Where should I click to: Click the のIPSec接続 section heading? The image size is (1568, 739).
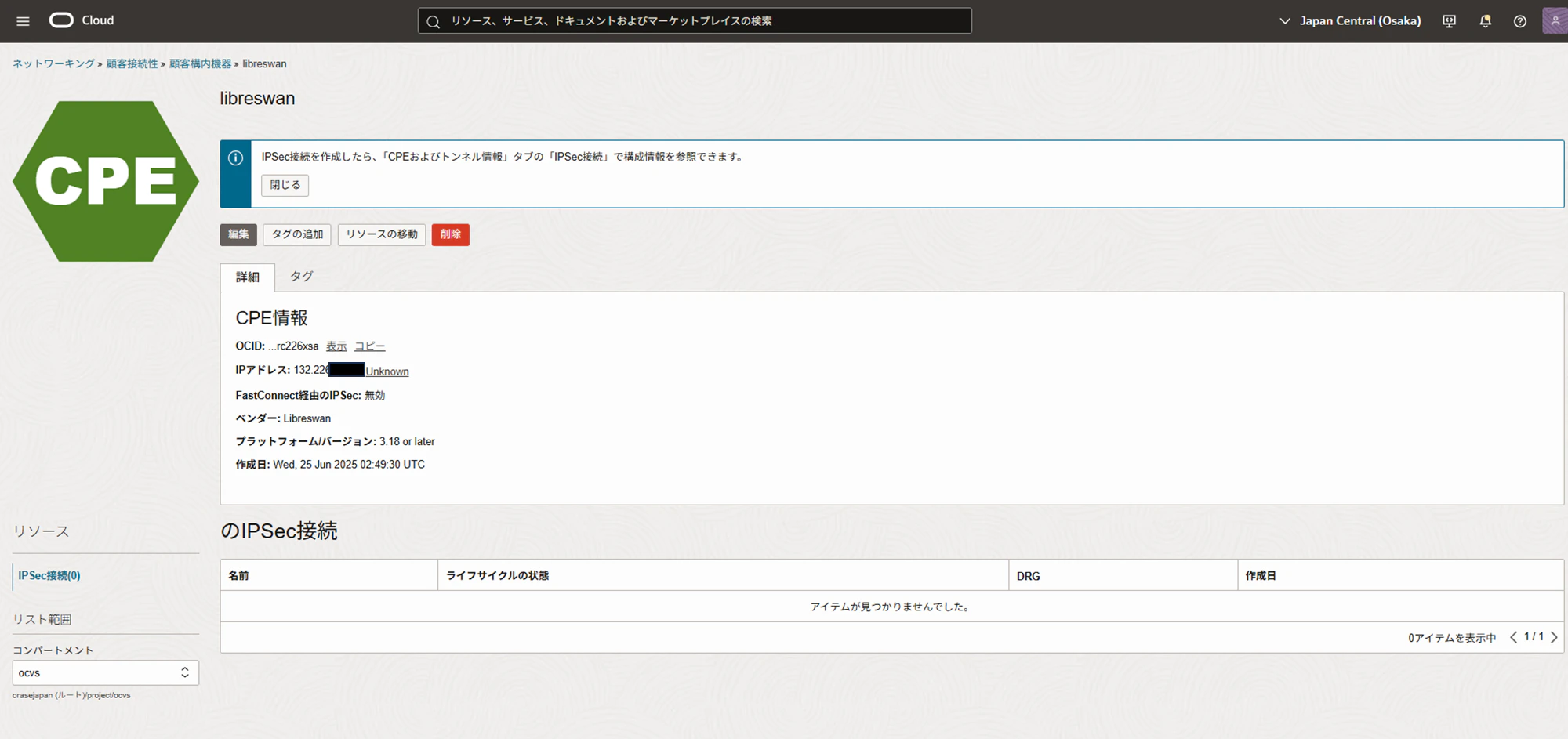(x=279, y=531)
